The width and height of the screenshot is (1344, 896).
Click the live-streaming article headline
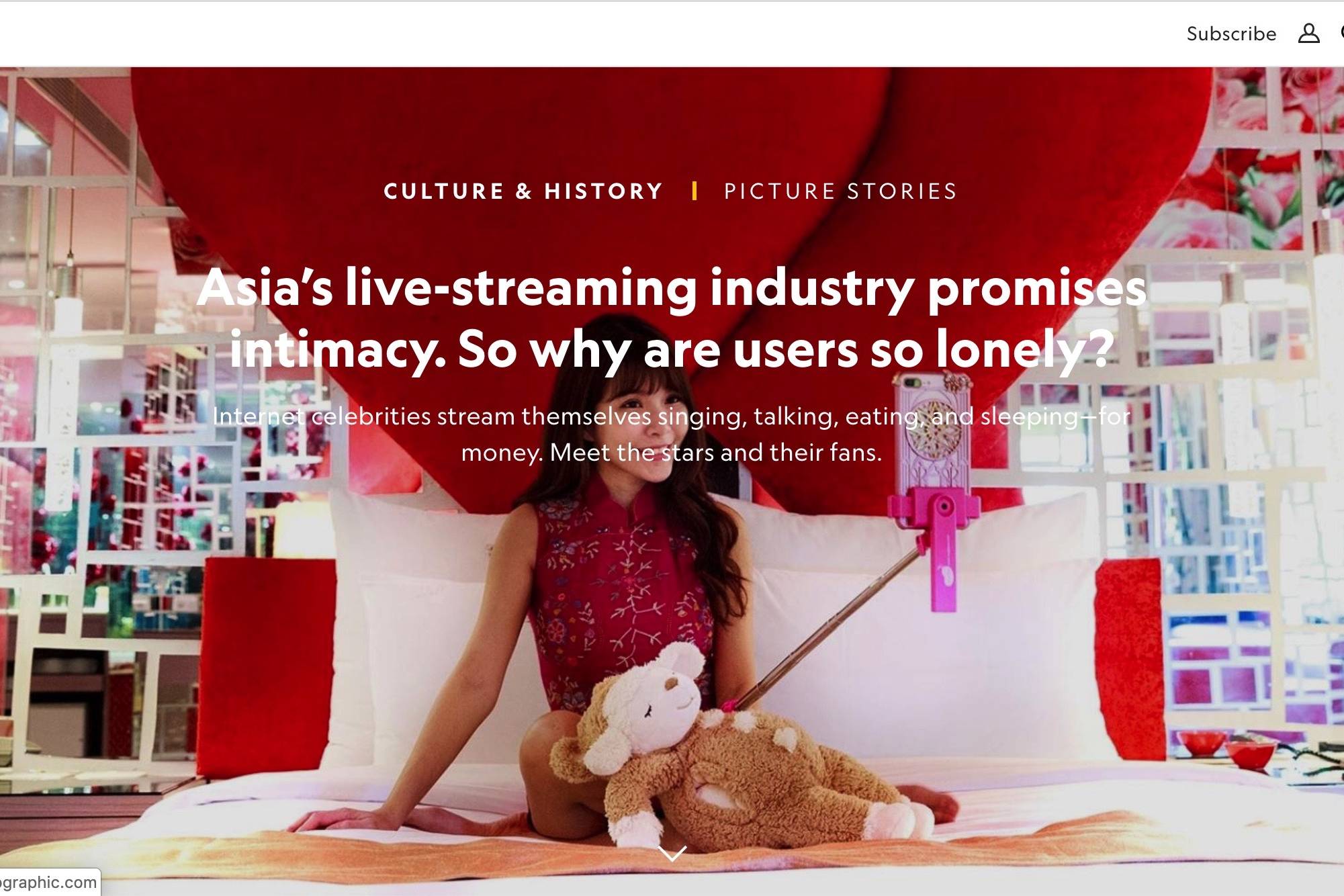[672, 318]
